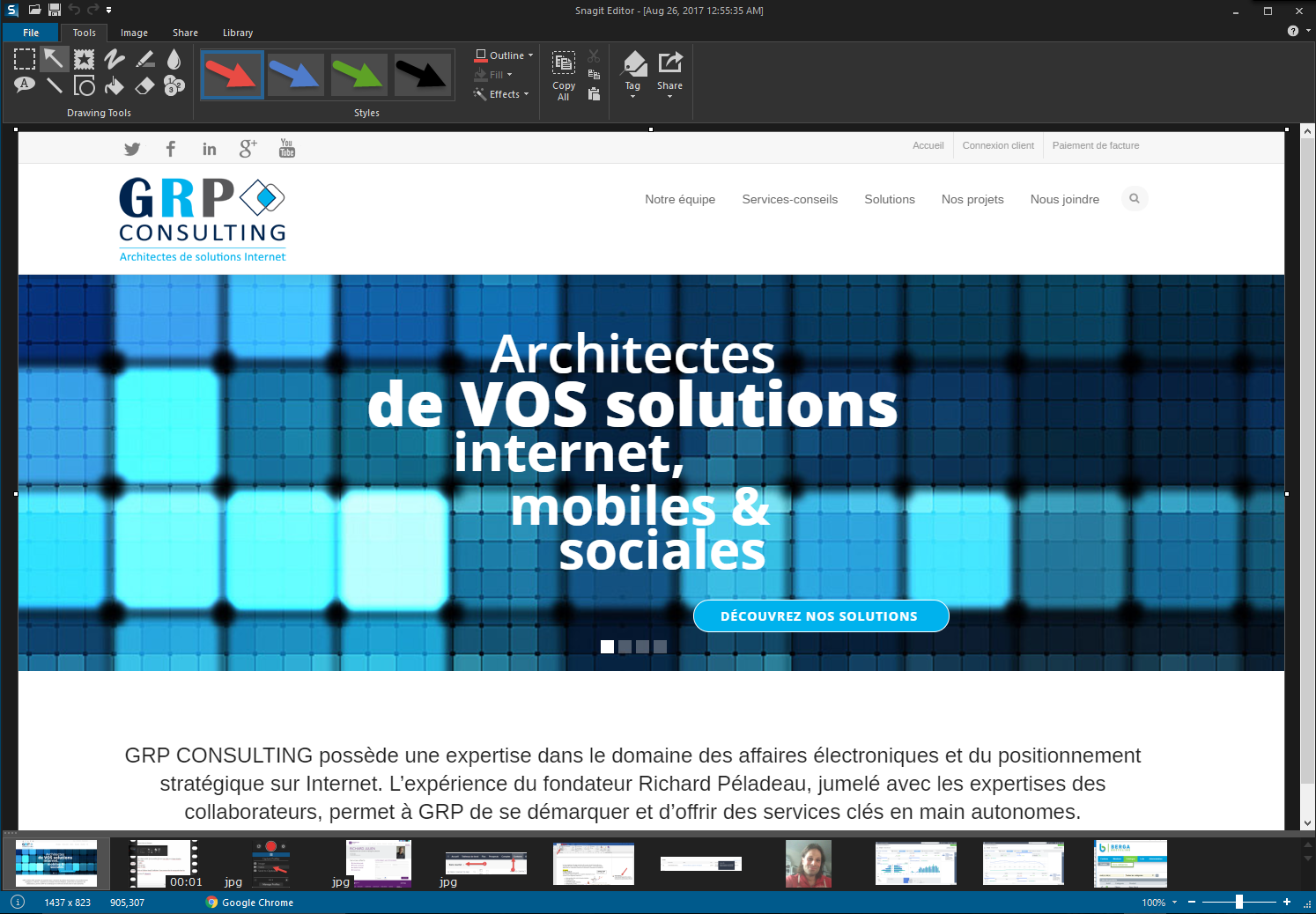Click the Google Chrome status label

click(249, 903)
